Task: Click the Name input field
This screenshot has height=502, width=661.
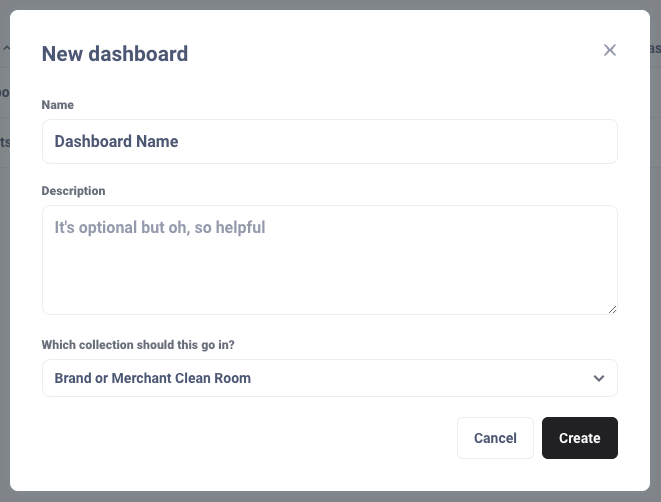Action: tap(329, 142)
